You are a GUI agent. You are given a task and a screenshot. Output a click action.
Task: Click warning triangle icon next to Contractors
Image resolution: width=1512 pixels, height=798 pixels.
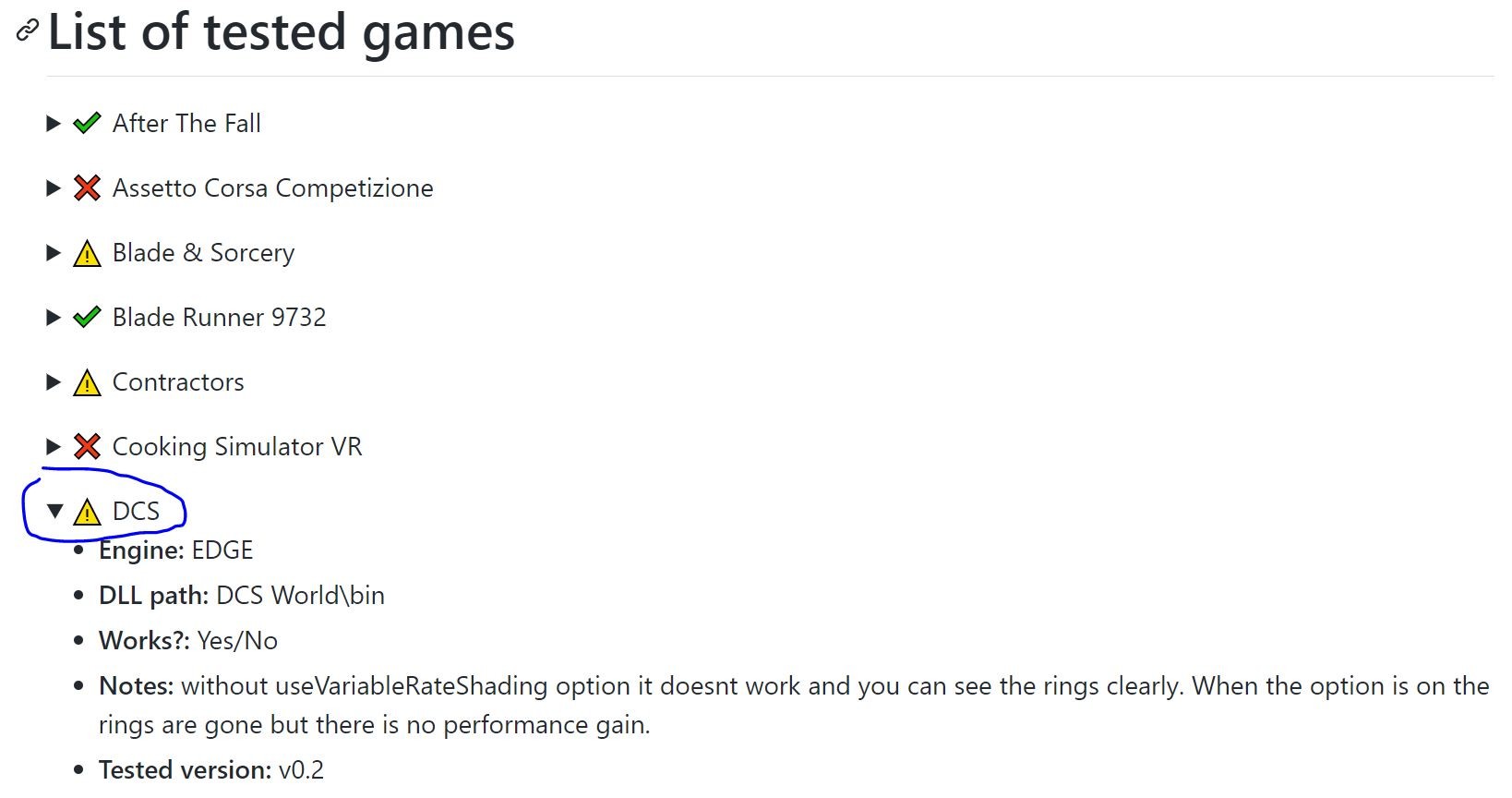[87, 382]
